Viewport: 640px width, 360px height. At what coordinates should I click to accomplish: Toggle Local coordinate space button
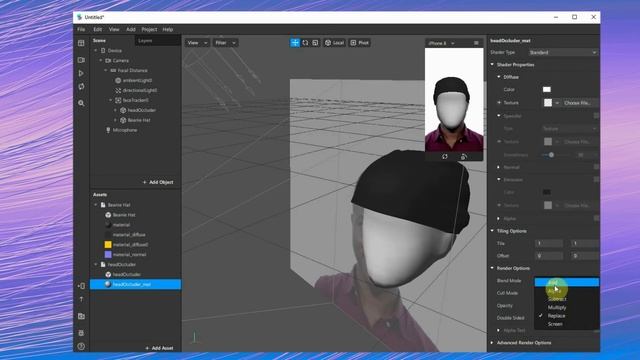click(x=334, y=43)
